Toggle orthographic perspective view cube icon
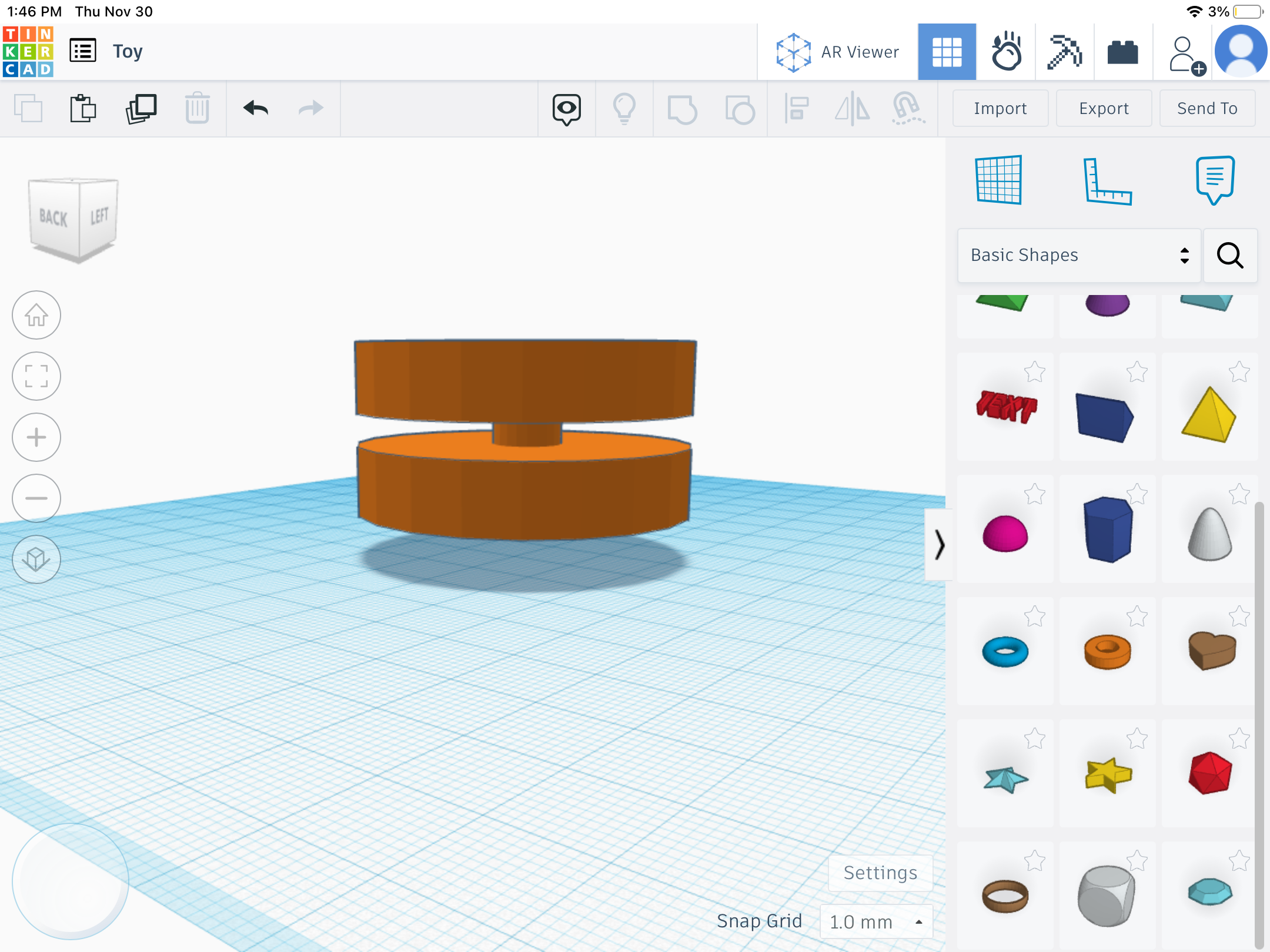The height and width of the screenshot is (952, 1270). pyautogui.click(x=36, y=559)
